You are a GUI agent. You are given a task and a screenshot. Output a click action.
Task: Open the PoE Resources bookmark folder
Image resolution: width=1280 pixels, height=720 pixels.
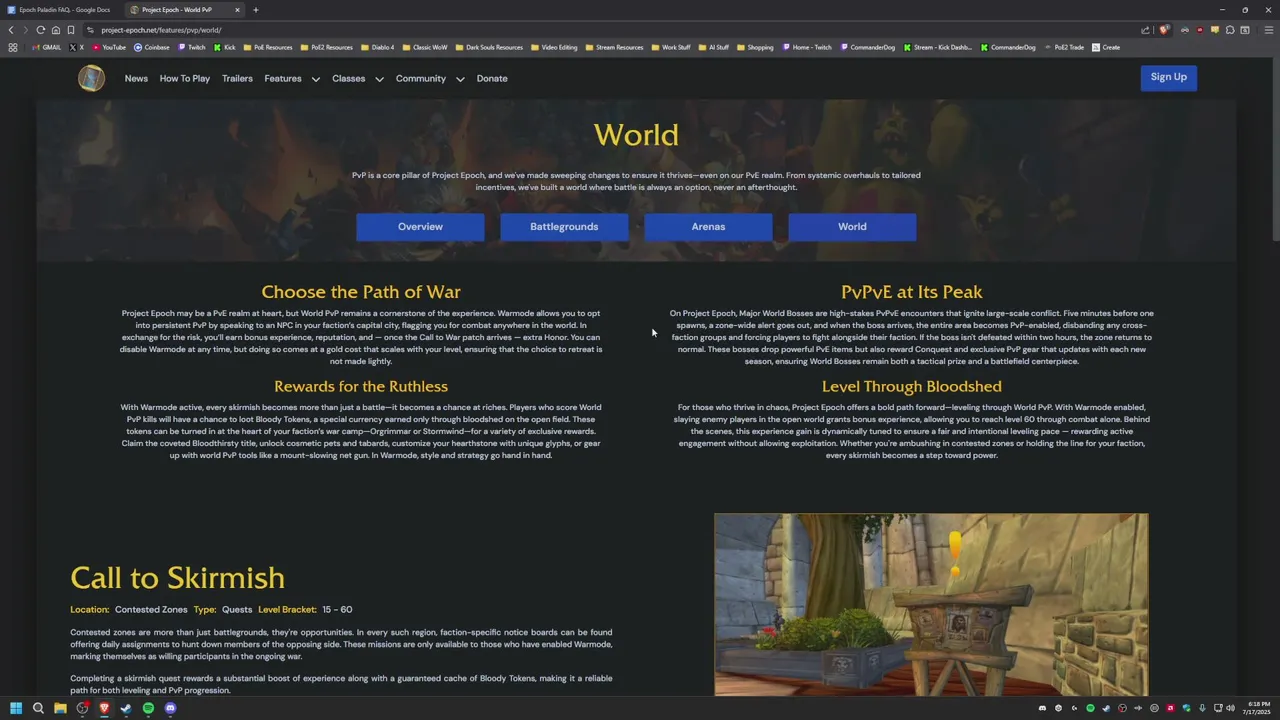[x=267, y=47]
